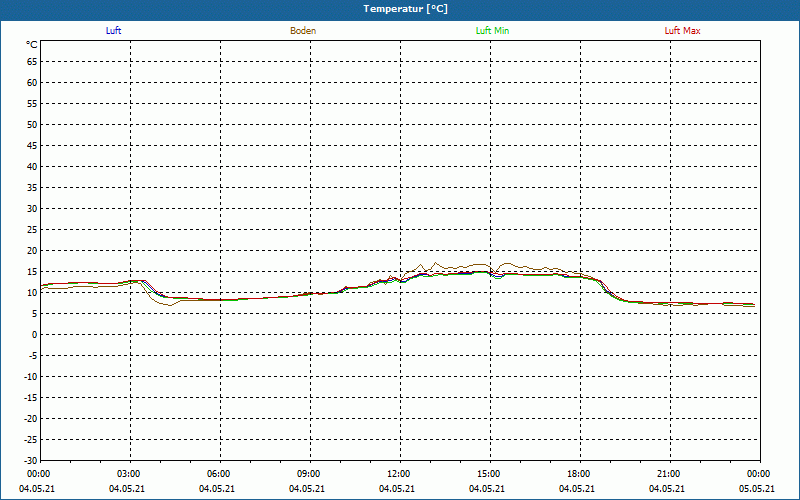Click the Temperatur [°C] chart title
800x500 pixels.
(406, 9)
